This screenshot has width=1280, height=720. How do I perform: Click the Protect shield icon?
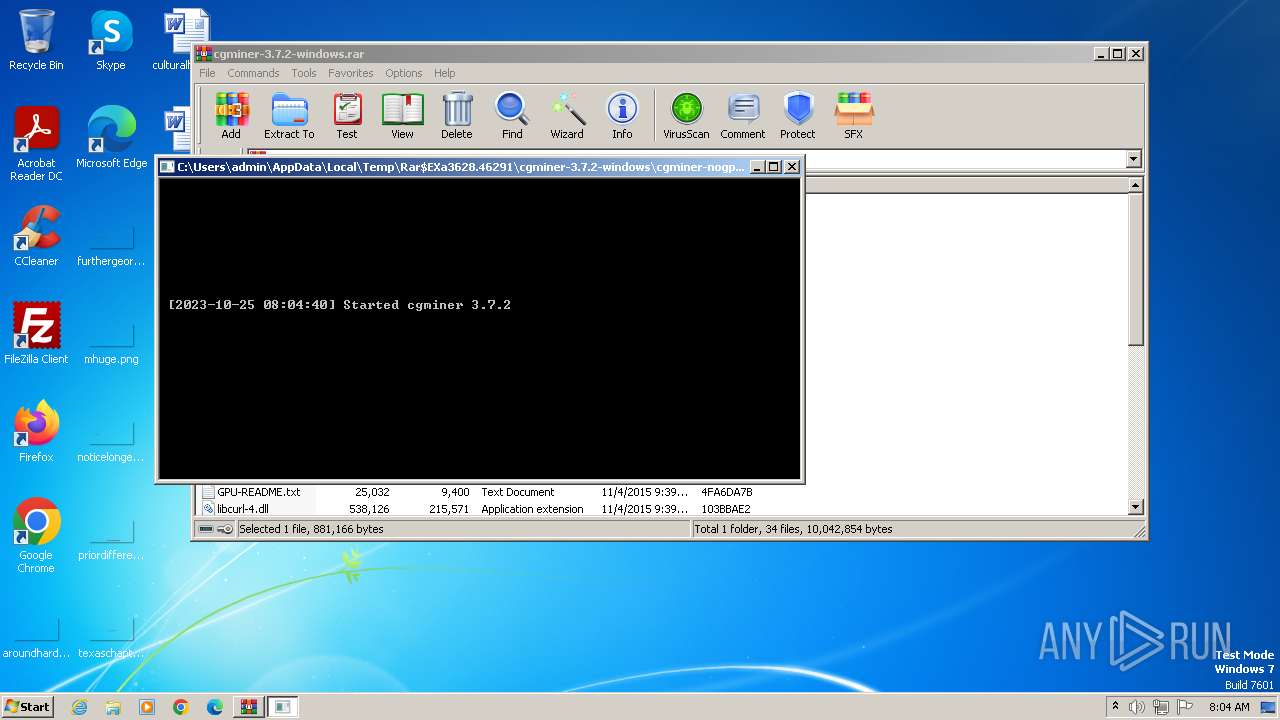click(x=798, y=116)
